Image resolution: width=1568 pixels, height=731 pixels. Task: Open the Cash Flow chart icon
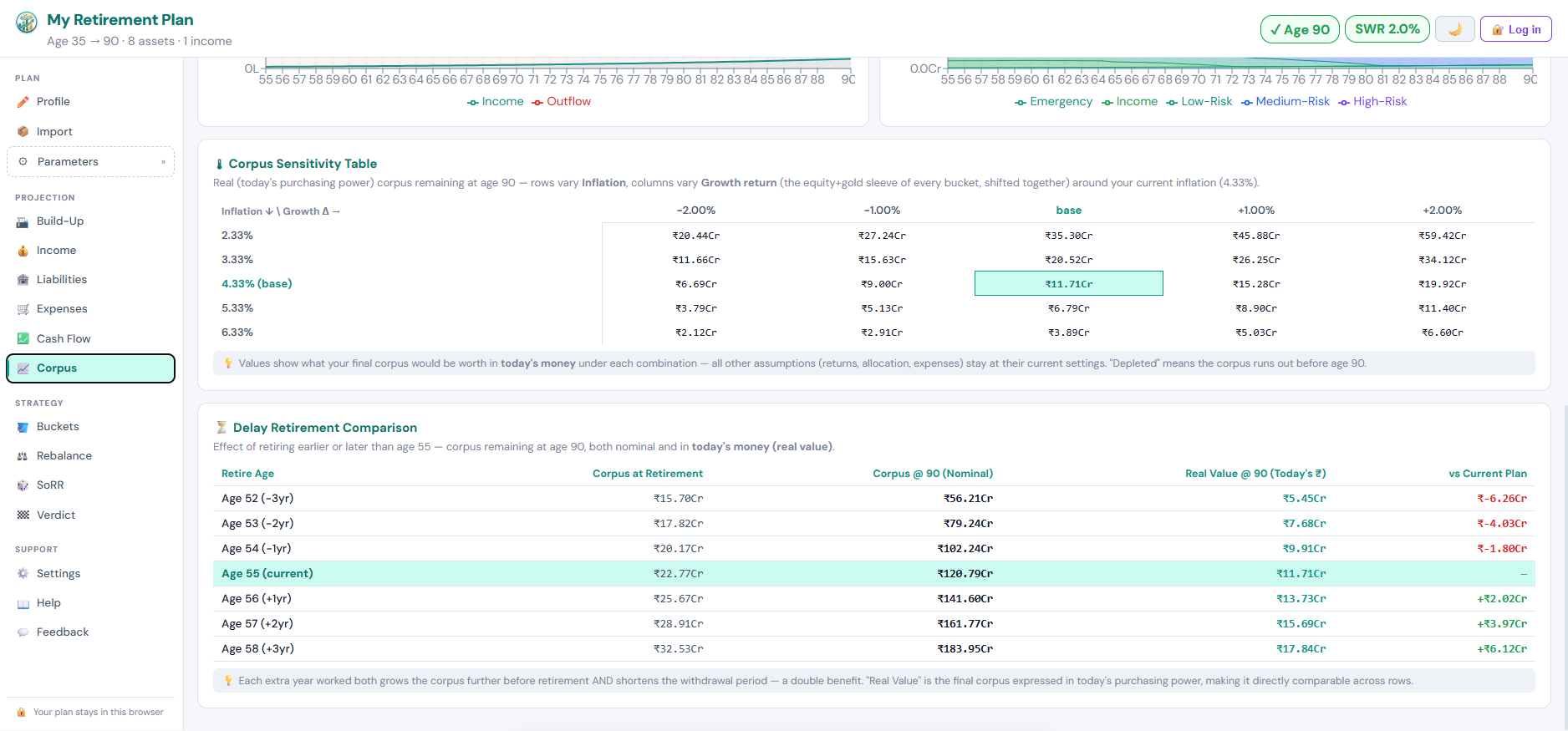click(23, 339)
